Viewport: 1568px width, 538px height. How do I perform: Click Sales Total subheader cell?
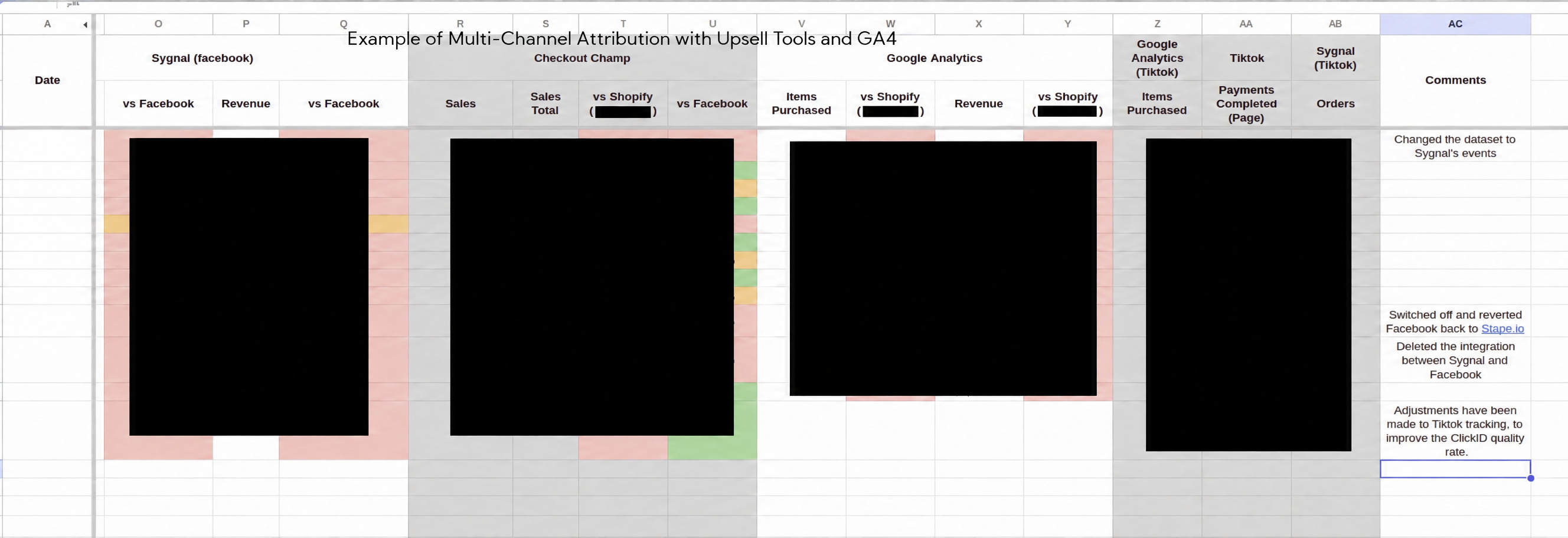545,103
